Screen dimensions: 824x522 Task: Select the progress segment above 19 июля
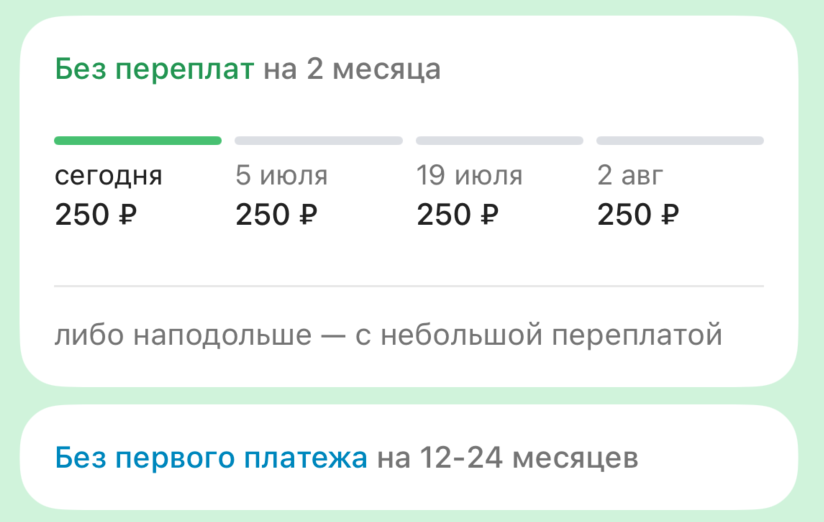[499, 141]
